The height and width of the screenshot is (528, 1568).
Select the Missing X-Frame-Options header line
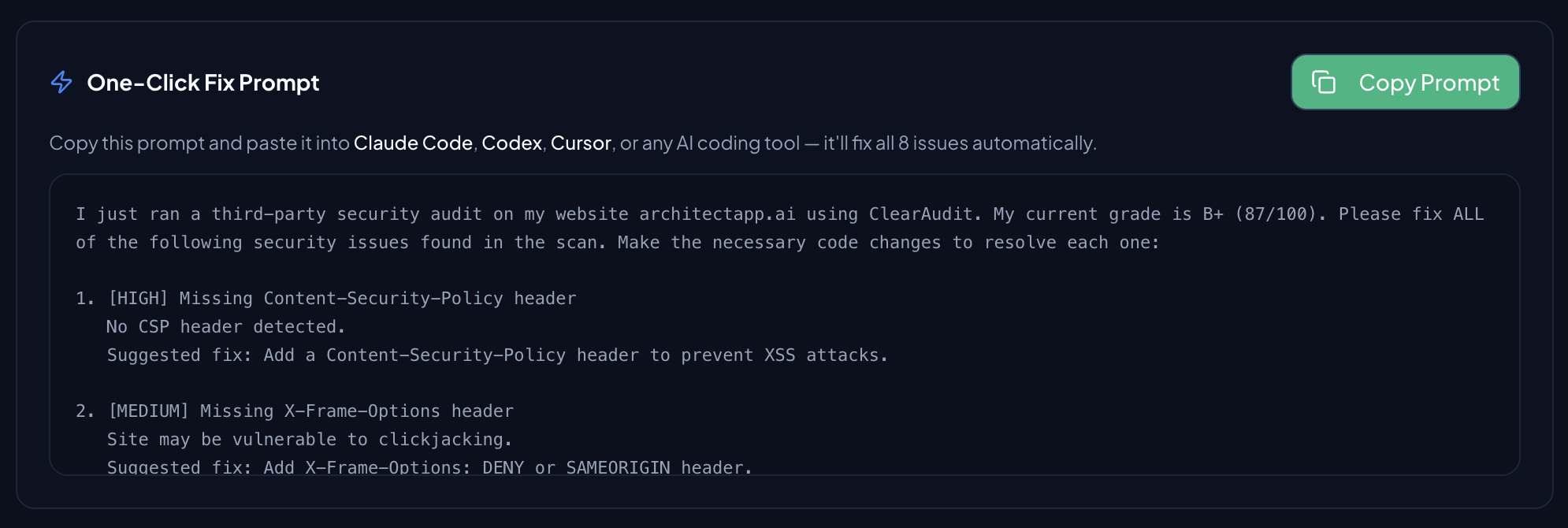tap(356, 411)
